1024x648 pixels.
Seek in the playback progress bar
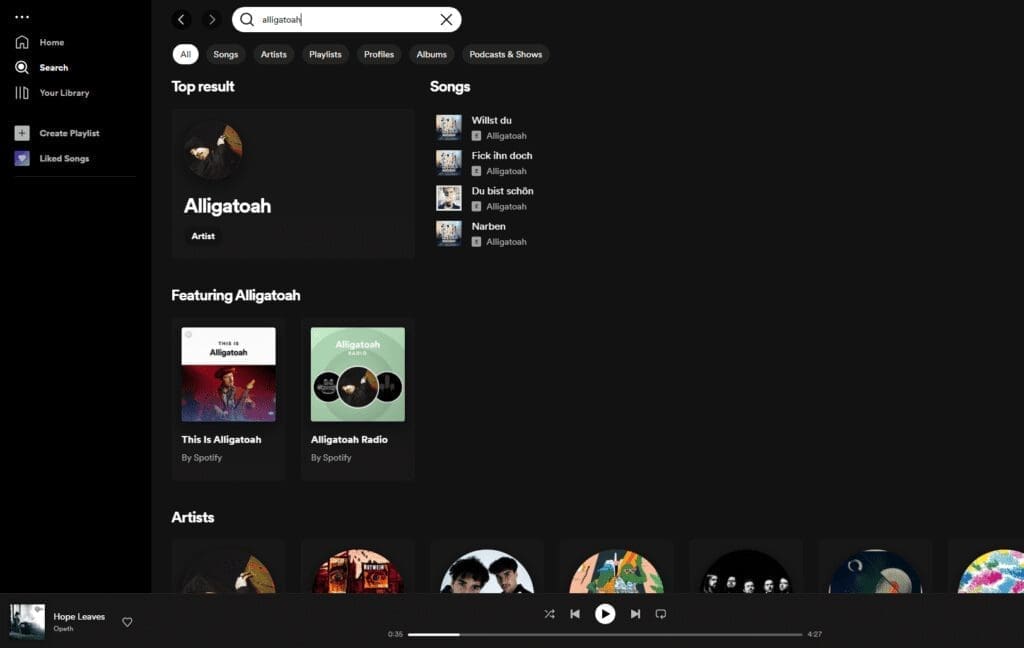[605, 634]
